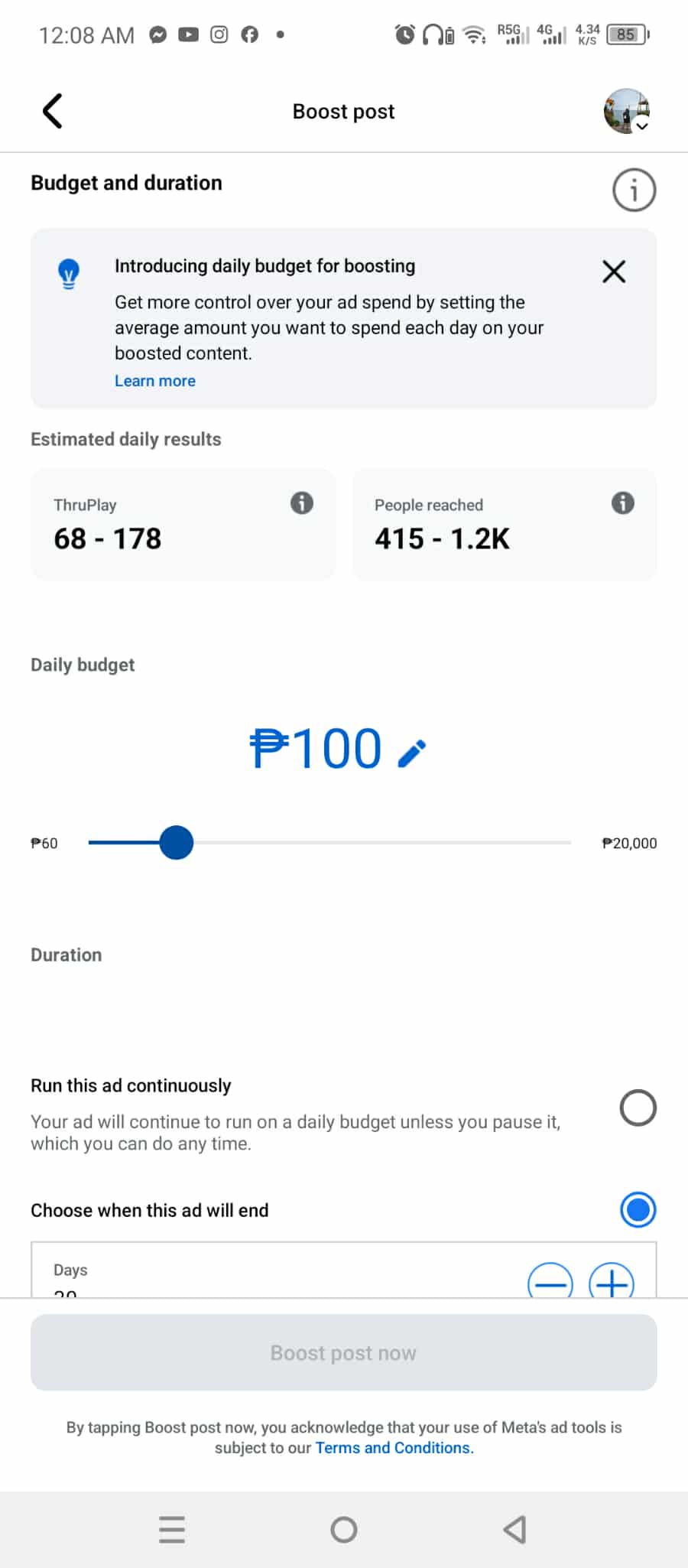
Task: Open Budget and duration info icon
Action: 634,190
